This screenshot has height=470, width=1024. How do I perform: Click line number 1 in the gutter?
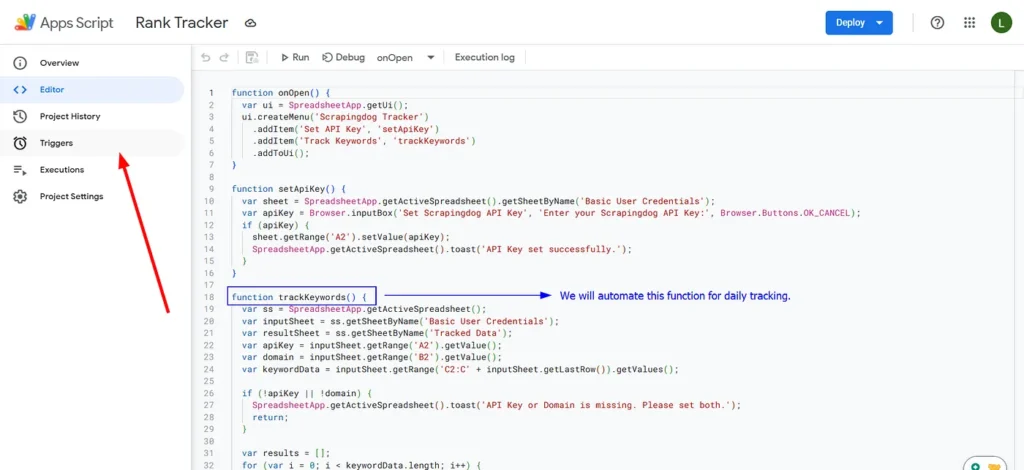pyautogui.click(x=211, y=93)
